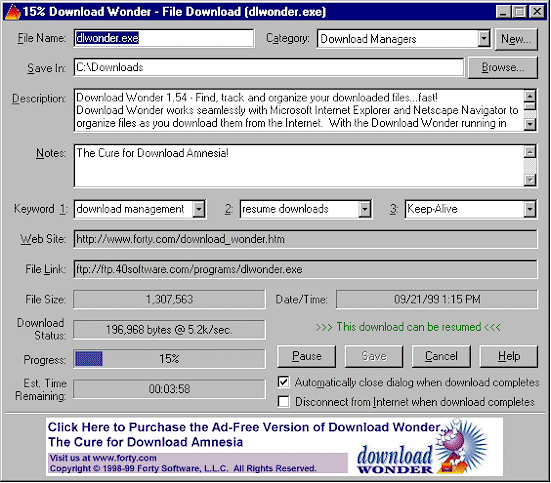Uncheck Automatically close dialog when download completes
This screenshot has height=483, width=551.
[x=284, y=382]
